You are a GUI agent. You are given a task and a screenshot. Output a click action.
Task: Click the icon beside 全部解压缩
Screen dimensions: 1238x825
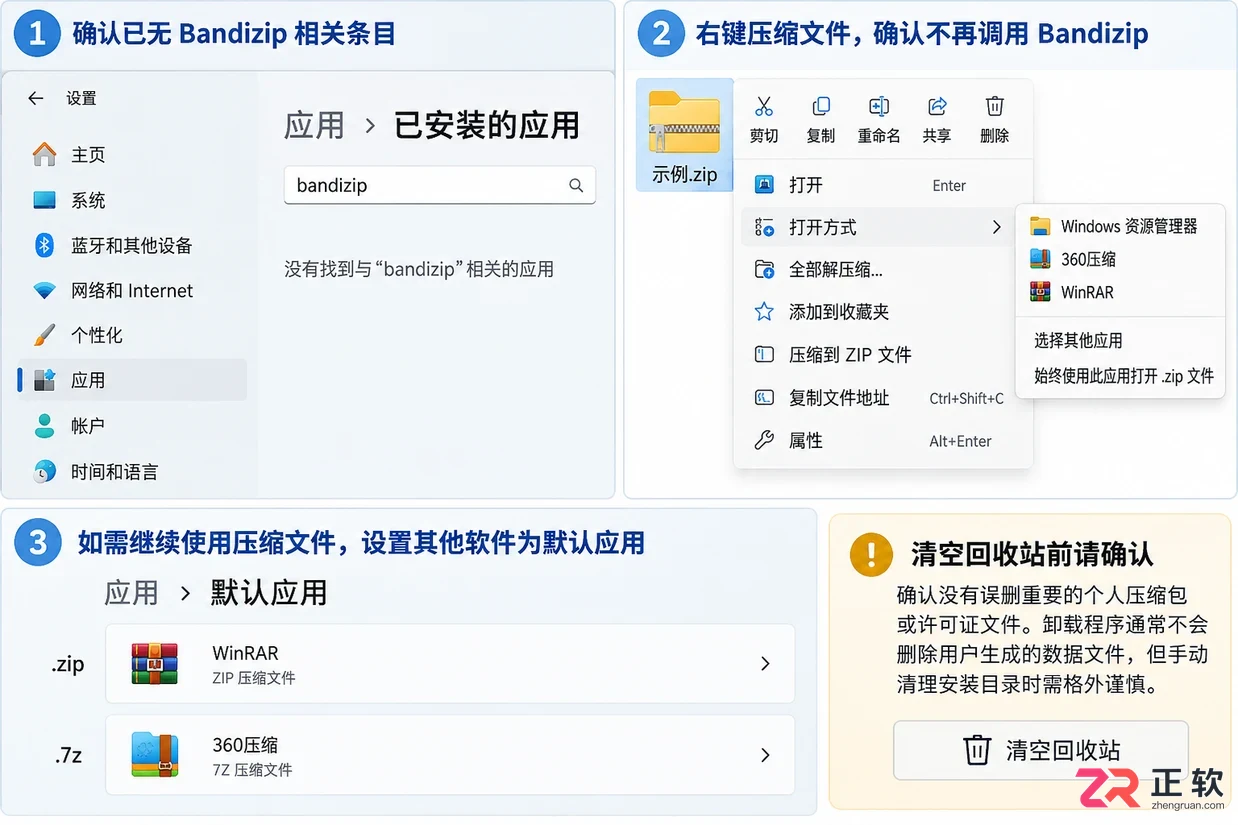coord(764,269)
